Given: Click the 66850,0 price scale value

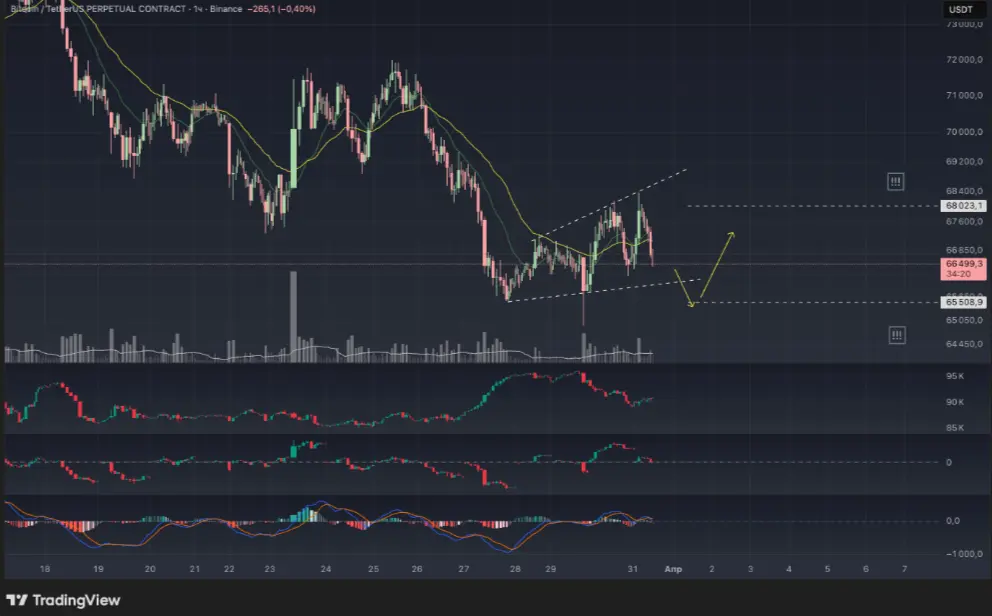Looking at the screenshot, I should coord(964,250).
